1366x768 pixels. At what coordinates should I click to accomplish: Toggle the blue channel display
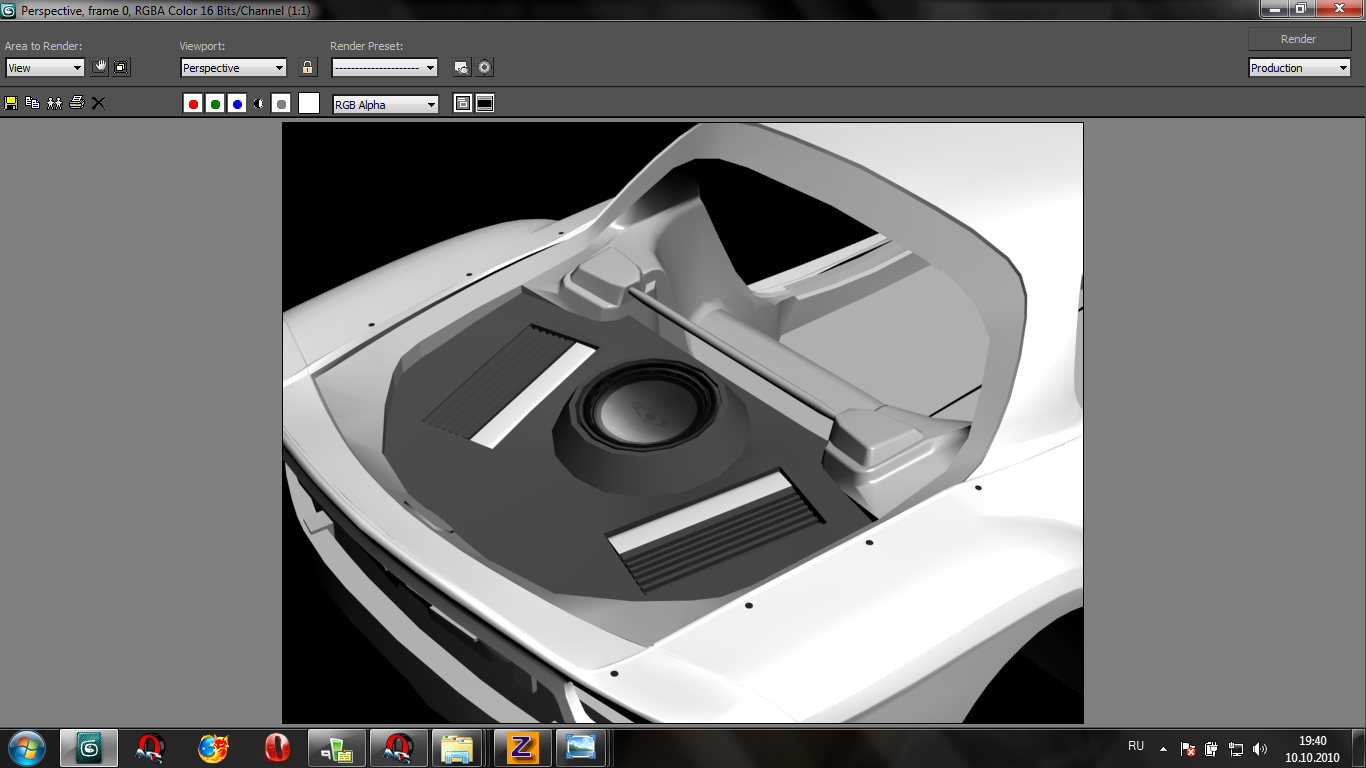[x=237, y=104]
